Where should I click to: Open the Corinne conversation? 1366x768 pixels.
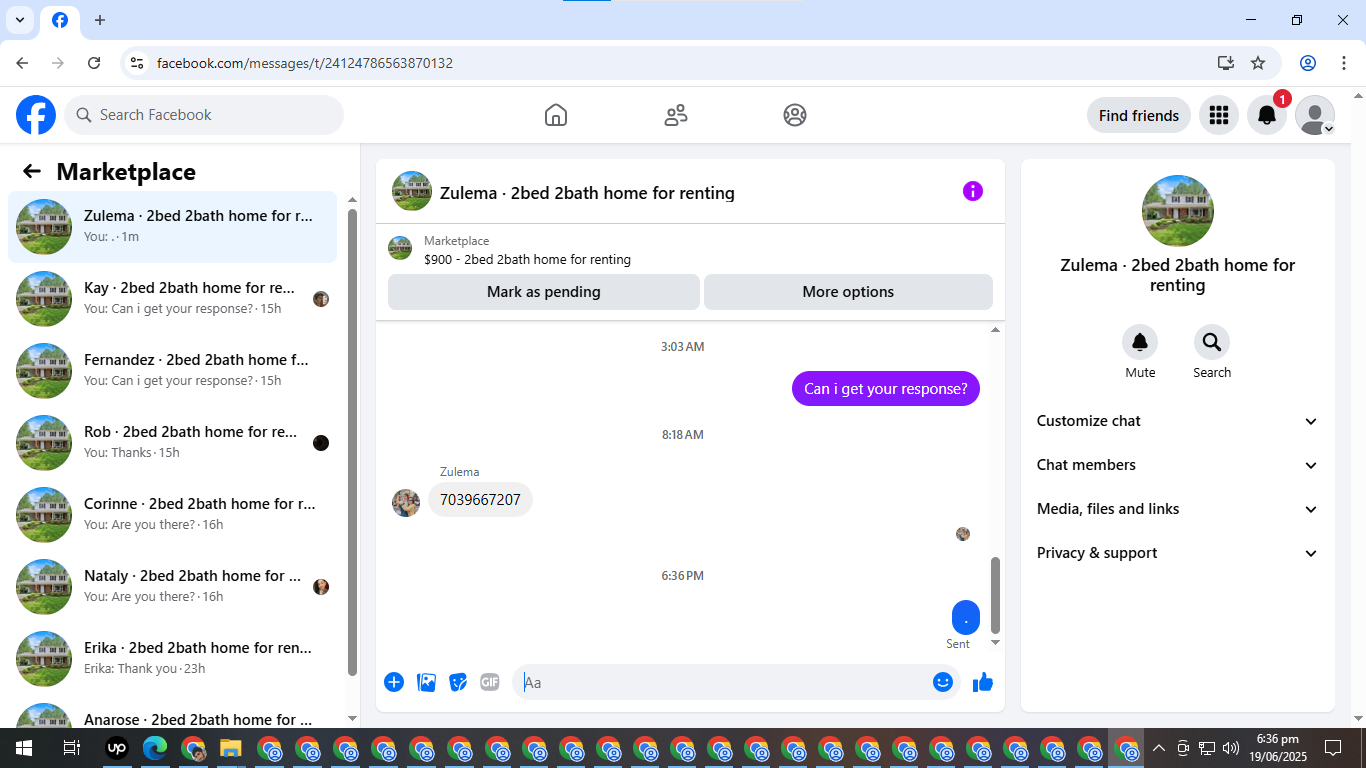(x=173, y=515)
